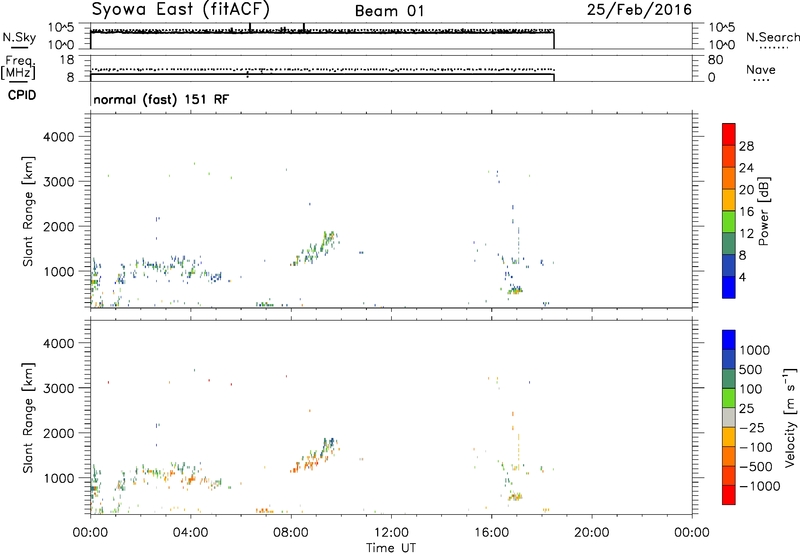Click the 'Time UT' axis label
The height and width of the screenshot is (554, 800).
[391, 548]
